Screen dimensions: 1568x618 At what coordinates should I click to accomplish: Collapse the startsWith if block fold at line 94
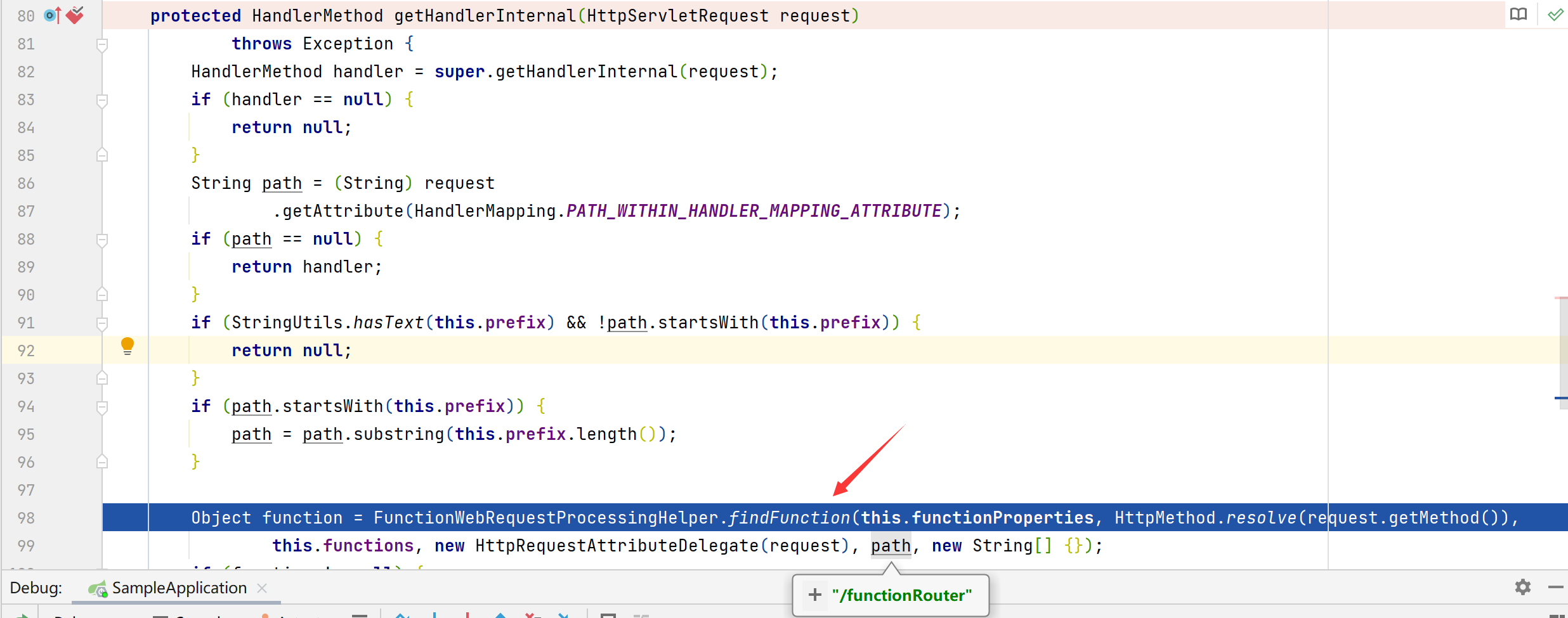(102, 407)
